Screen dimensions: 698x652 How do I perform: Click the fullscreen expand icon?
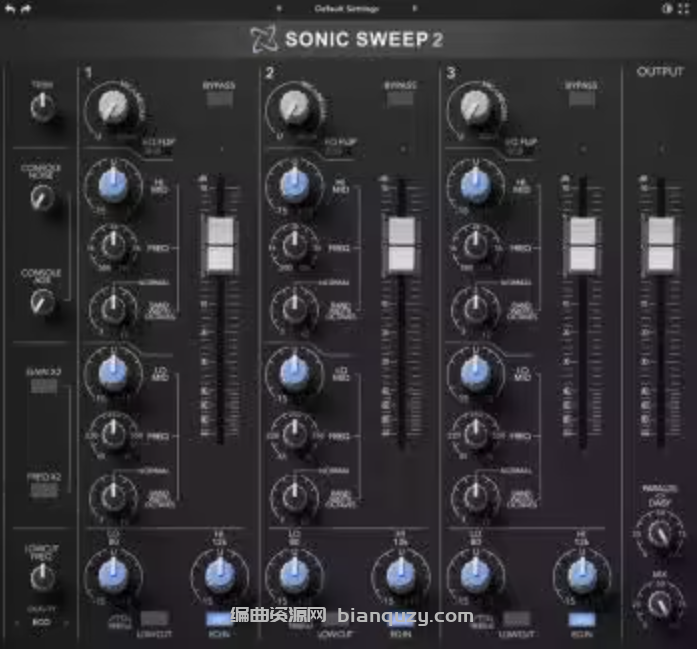click(x=684, y=8)
